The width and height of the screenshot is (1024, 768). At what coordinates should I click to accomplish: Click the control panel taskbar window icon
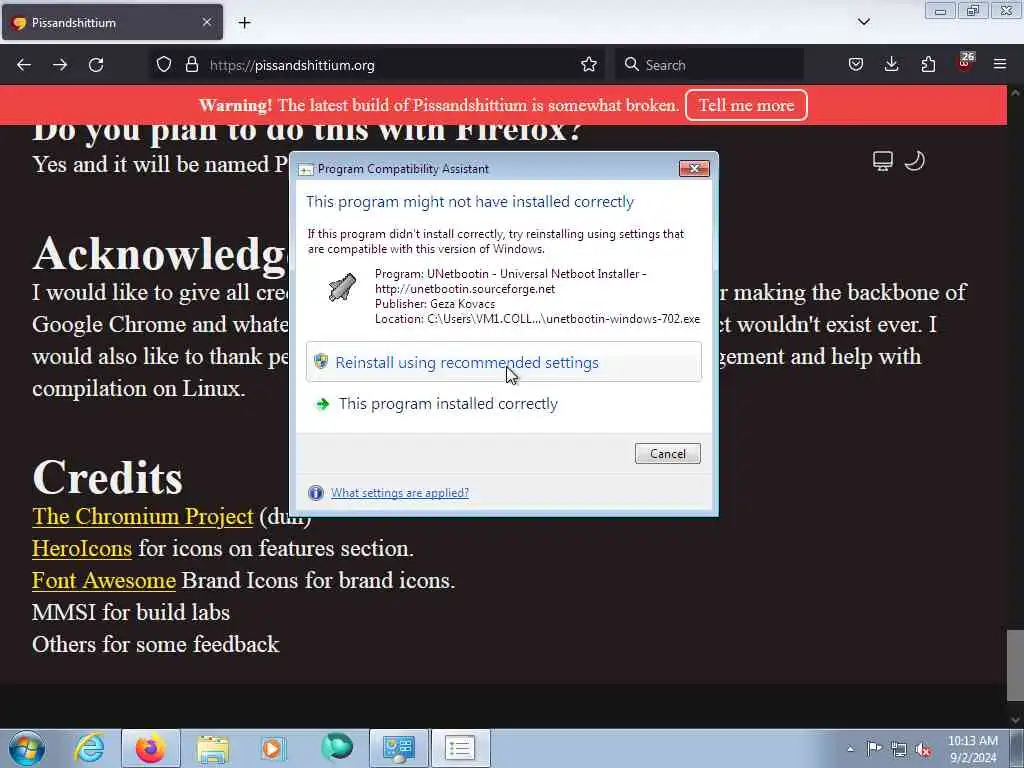click(398, 748)
